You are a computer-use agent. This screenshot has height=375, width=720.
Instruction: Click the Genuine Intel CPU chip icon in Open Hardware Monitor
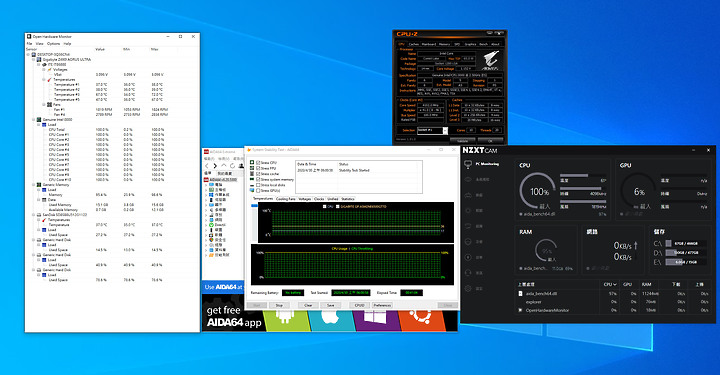click(x=39, y=120)
